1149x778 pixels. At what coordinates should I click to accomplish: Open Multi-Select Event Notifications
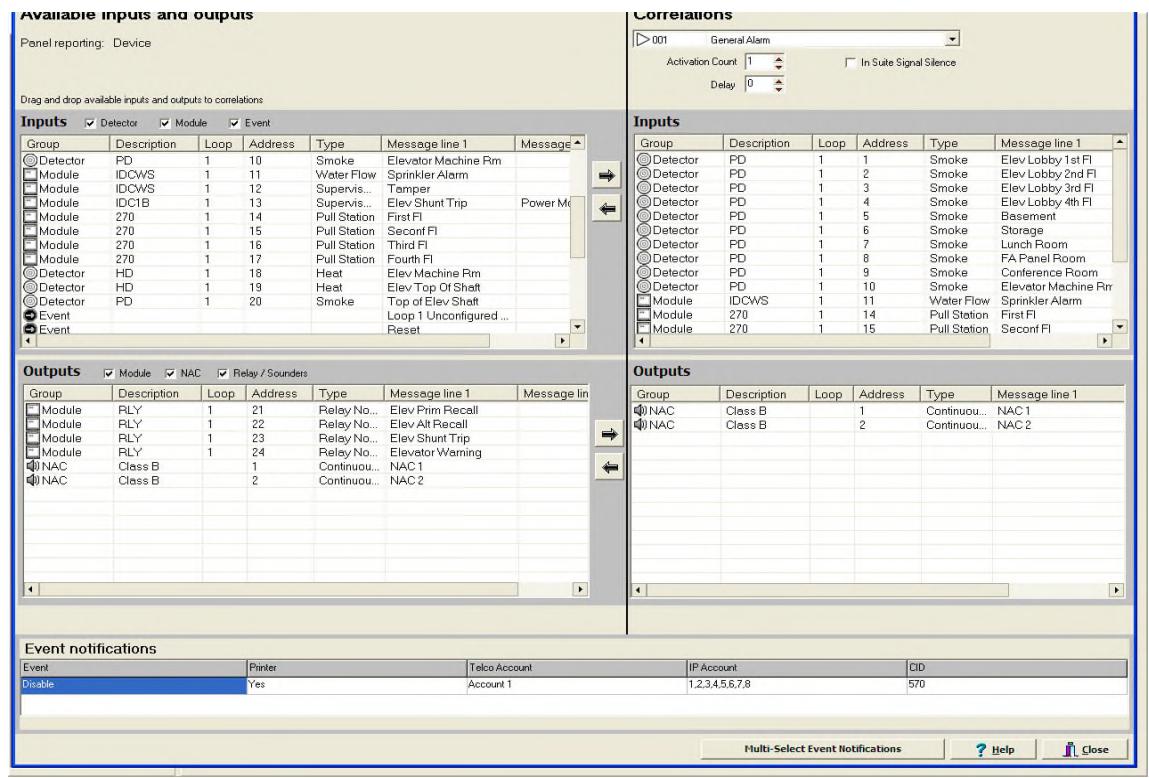(x=822, y=749)
